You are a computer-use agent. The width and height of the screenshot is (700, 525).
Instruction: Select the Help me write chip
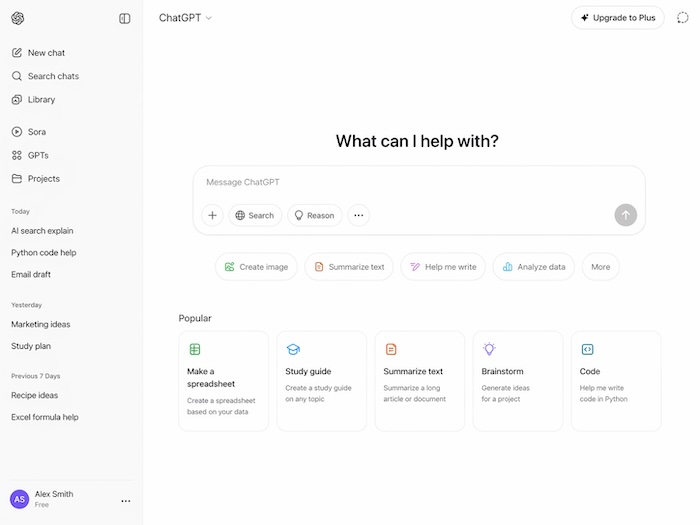tap(443, 267)
